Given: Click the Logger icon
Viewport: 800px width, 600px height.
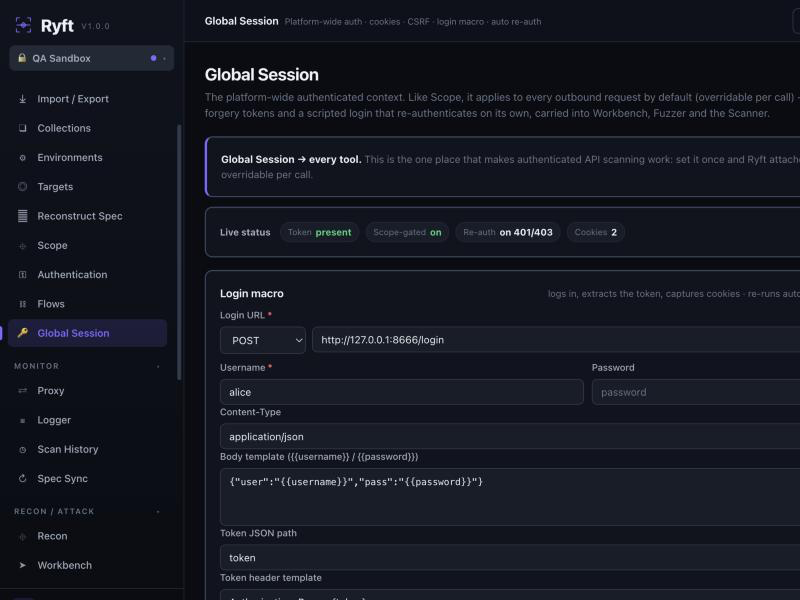Looking at the screenshot, I should (x=22, y=420).
